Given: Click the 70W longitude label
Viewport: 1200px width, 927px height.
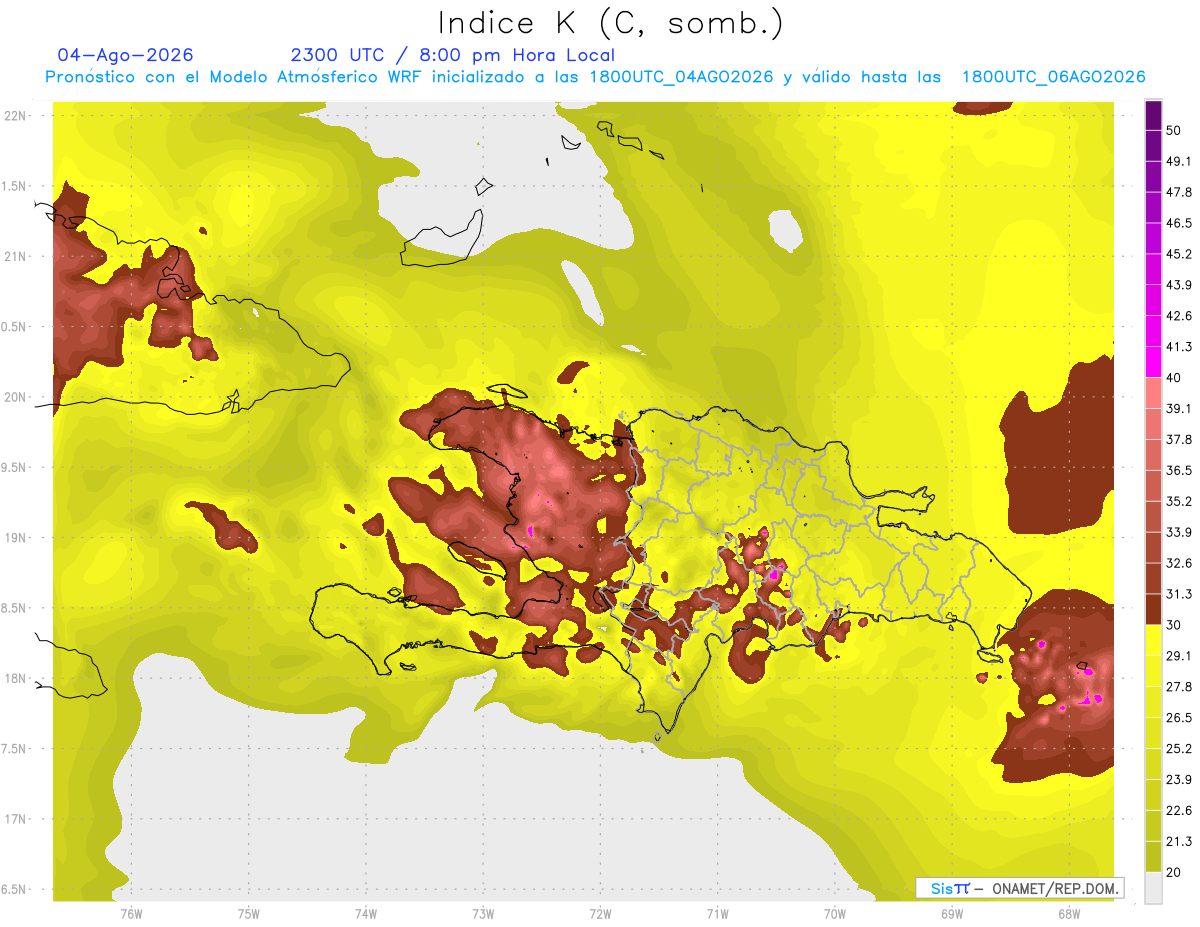Looking at the screenshot, I should pos(835,913).
